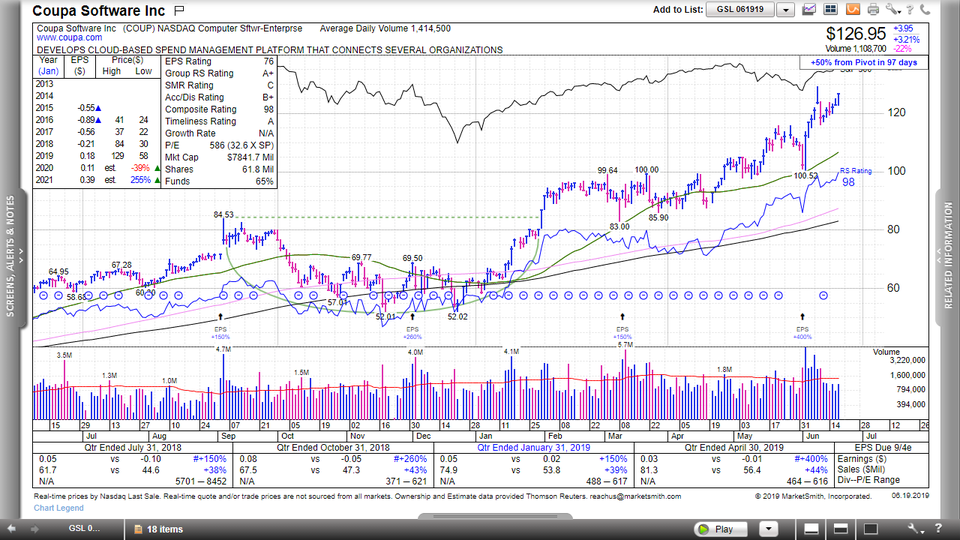
Task: Click the 2020 EPS estimate -39% value
Action: pos(140,168)
